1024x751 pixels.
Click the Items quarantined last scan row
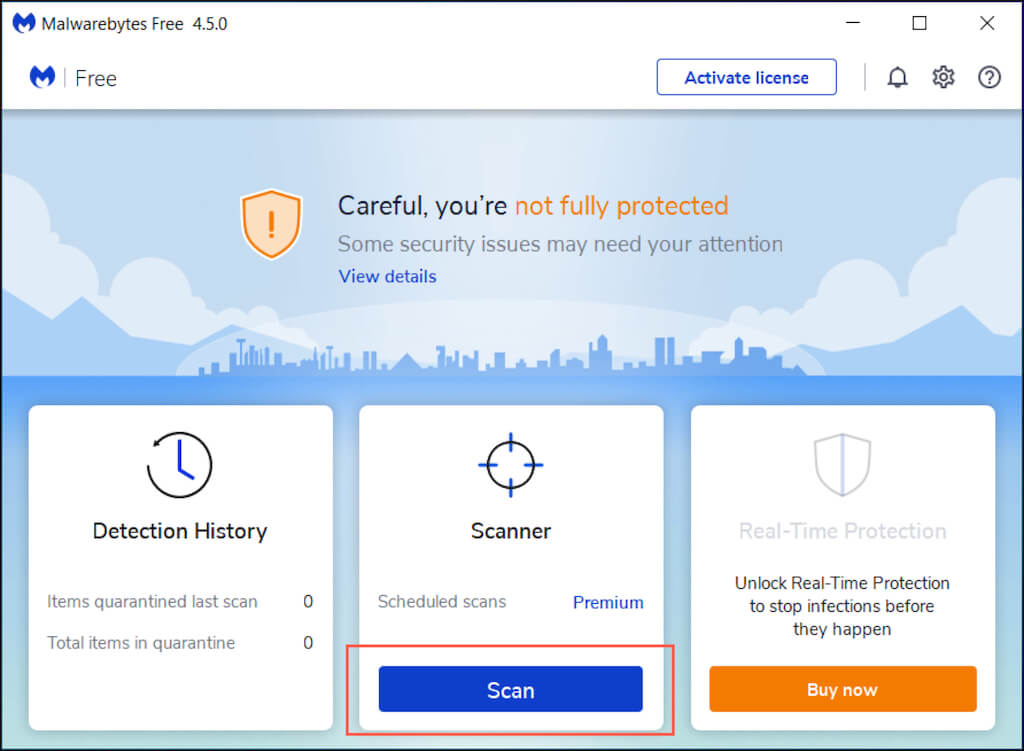click(180, 602)
